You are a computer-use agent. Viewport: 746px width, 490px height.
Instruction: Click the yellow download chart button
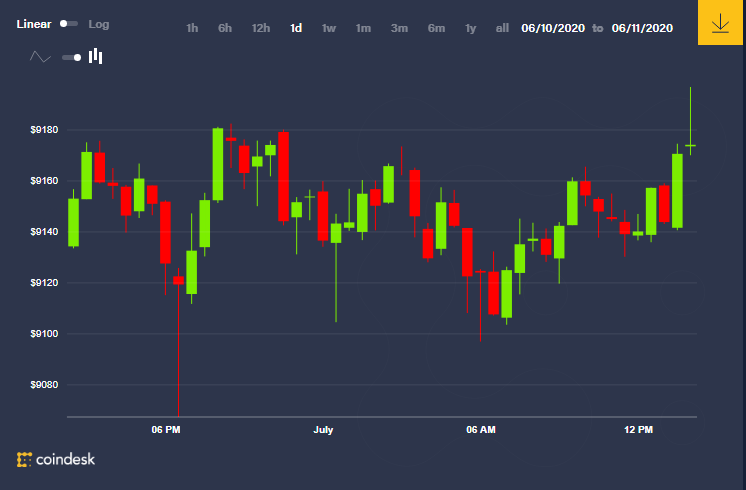click(720, 22)
